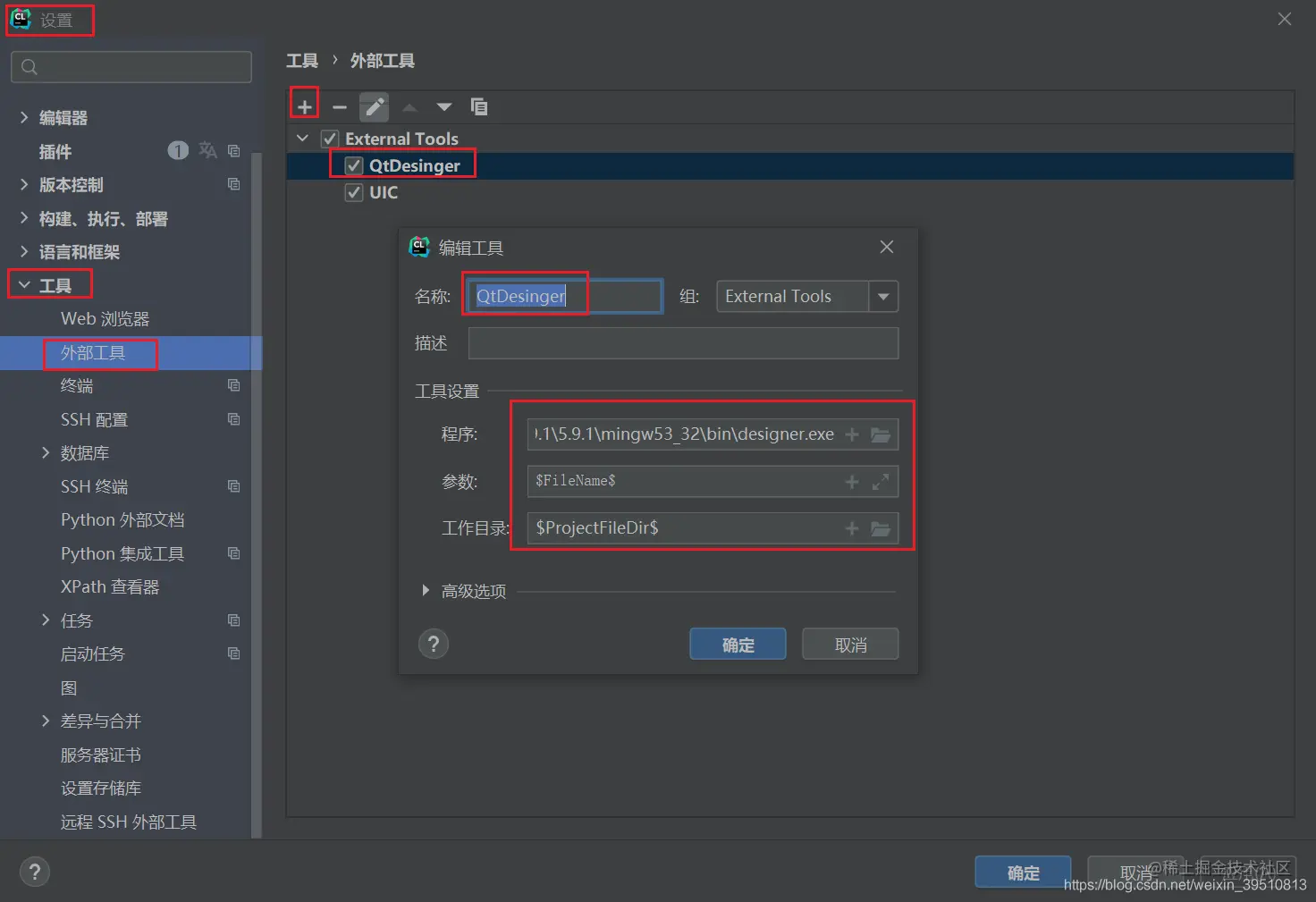This screenshot has height=902, width=1316.
Task: Click 确定 in the Settings window
Action: [1023, 872]
